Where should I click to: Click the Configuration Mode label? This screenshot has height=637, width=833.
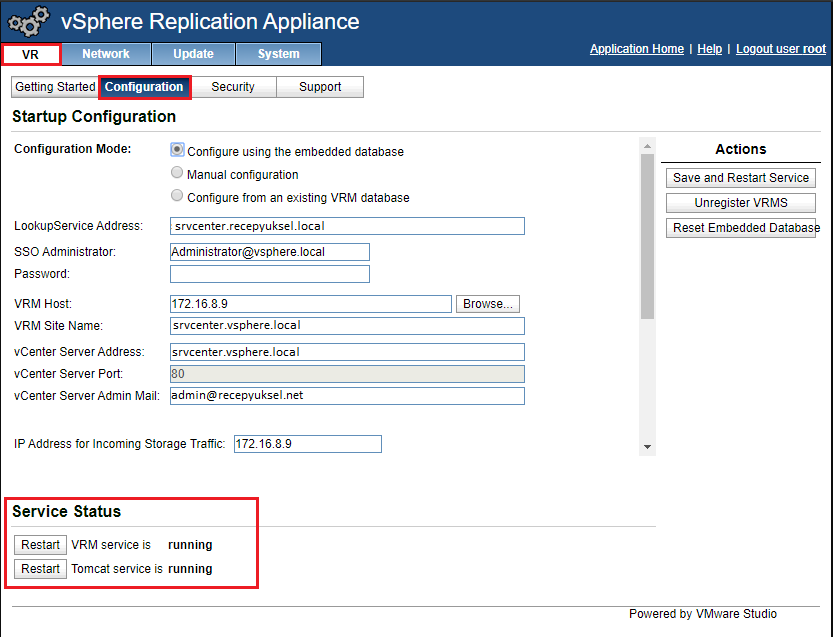pyautogui.click(x=73, y=149)
